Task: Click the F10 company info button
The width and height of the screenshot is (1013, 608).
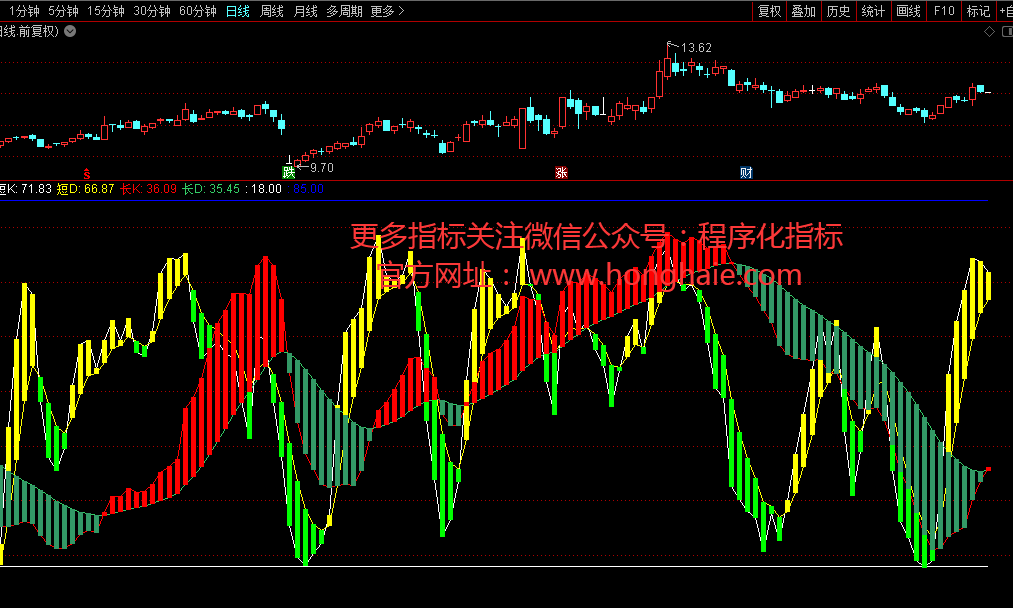Action: (943, 11)
